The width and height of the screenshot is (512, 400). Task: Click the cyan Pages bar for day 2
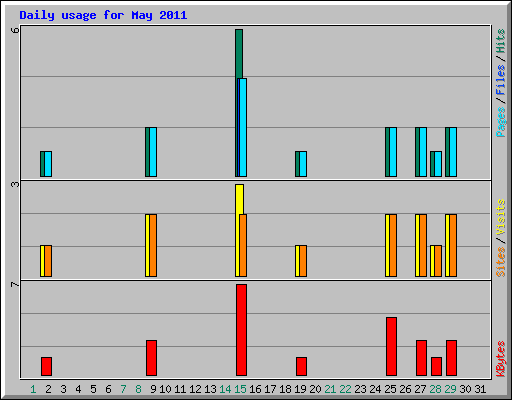48,164
